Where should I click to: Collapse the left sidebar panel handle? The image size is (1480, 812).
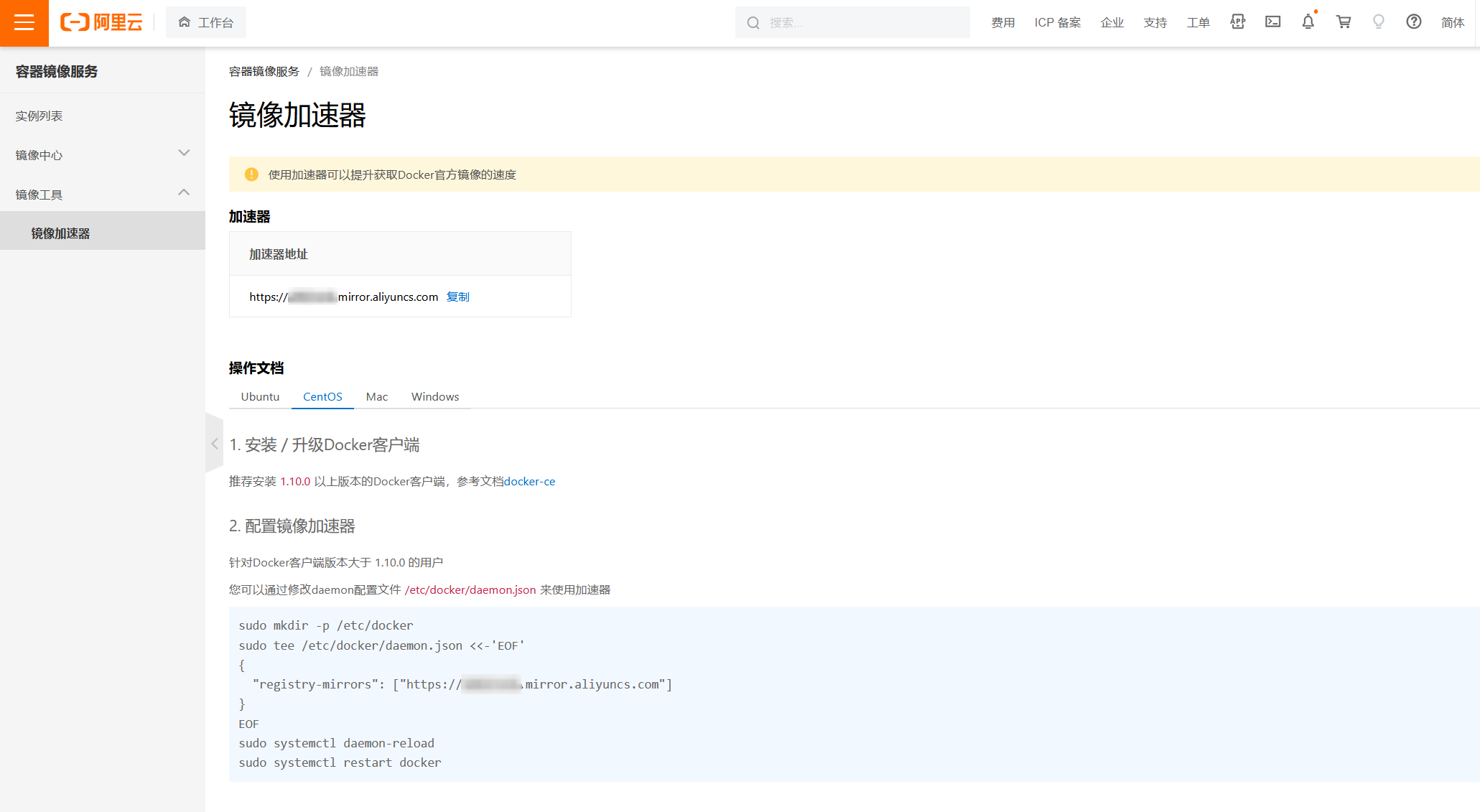pos(214,444)
